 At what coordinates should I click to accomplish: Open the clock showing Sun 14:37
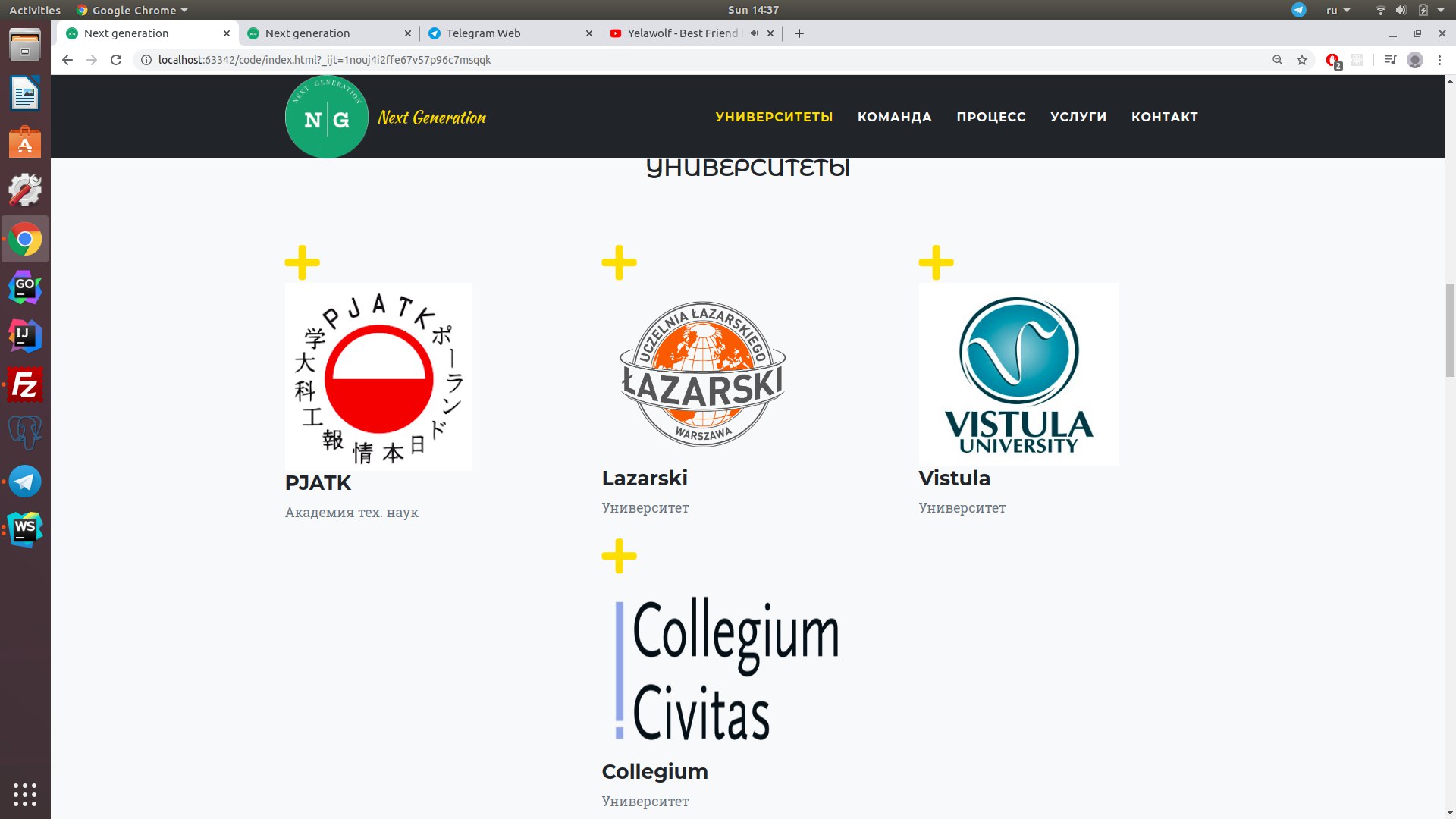point(753,10)
